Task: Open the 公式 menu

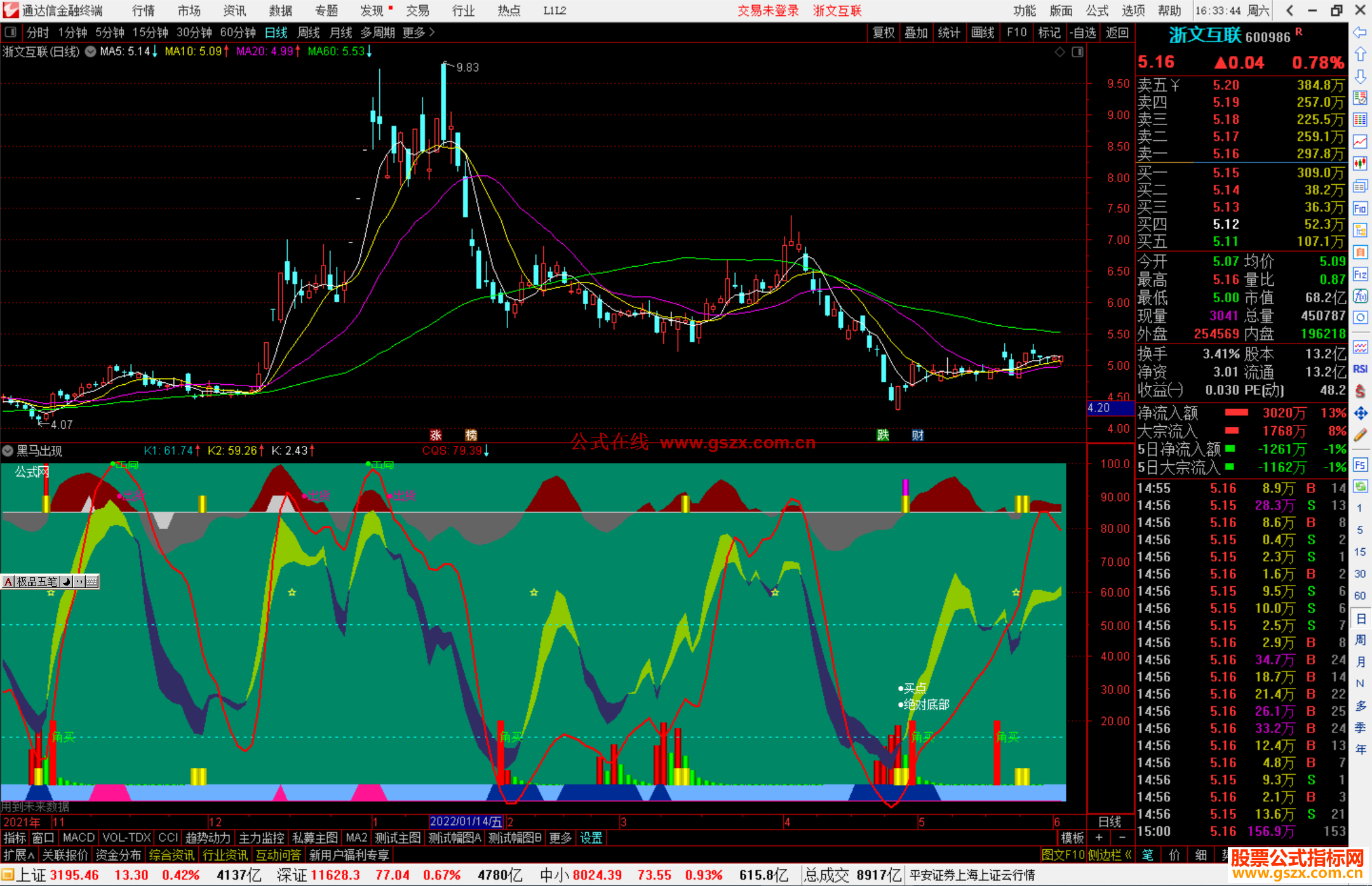Action: [1097, 11]
